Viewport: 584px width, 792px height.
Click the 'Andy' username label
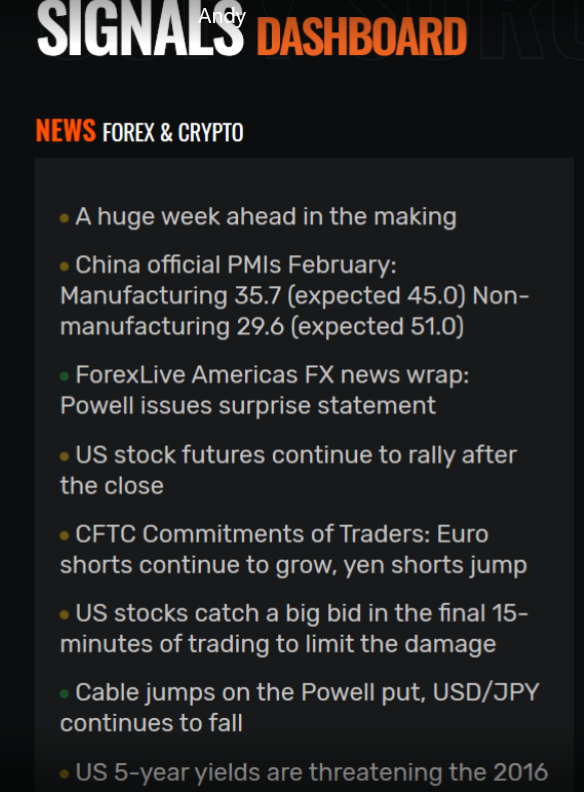coord(222,17)
